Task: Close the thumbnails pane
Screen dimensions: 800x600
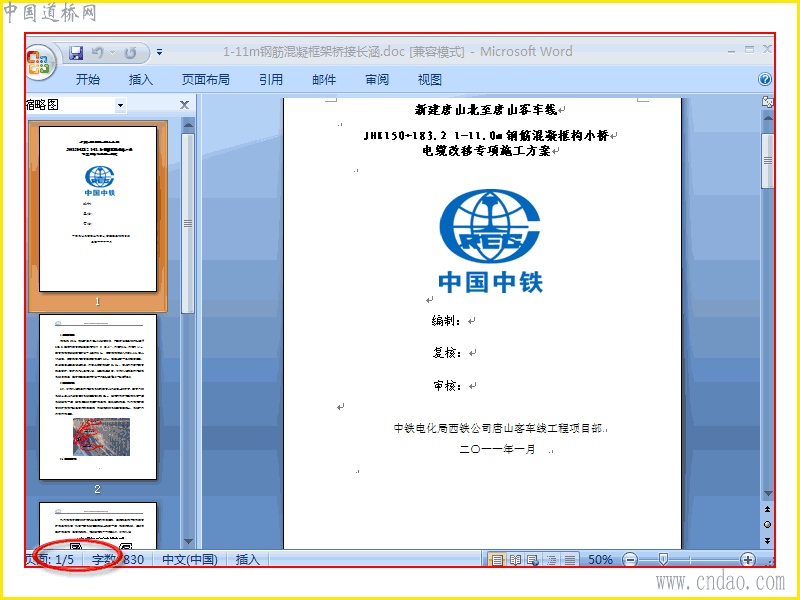Action: pyautogui.click(x=184, y=105)
